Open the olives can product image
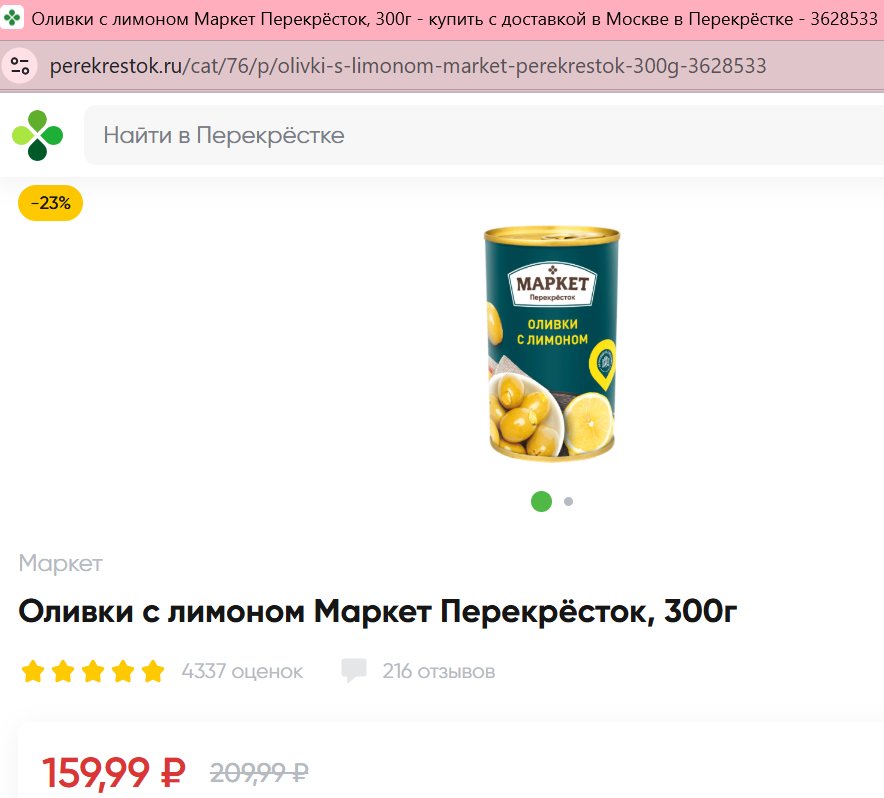This screenshot has width=884, height=798. point(551,345)
